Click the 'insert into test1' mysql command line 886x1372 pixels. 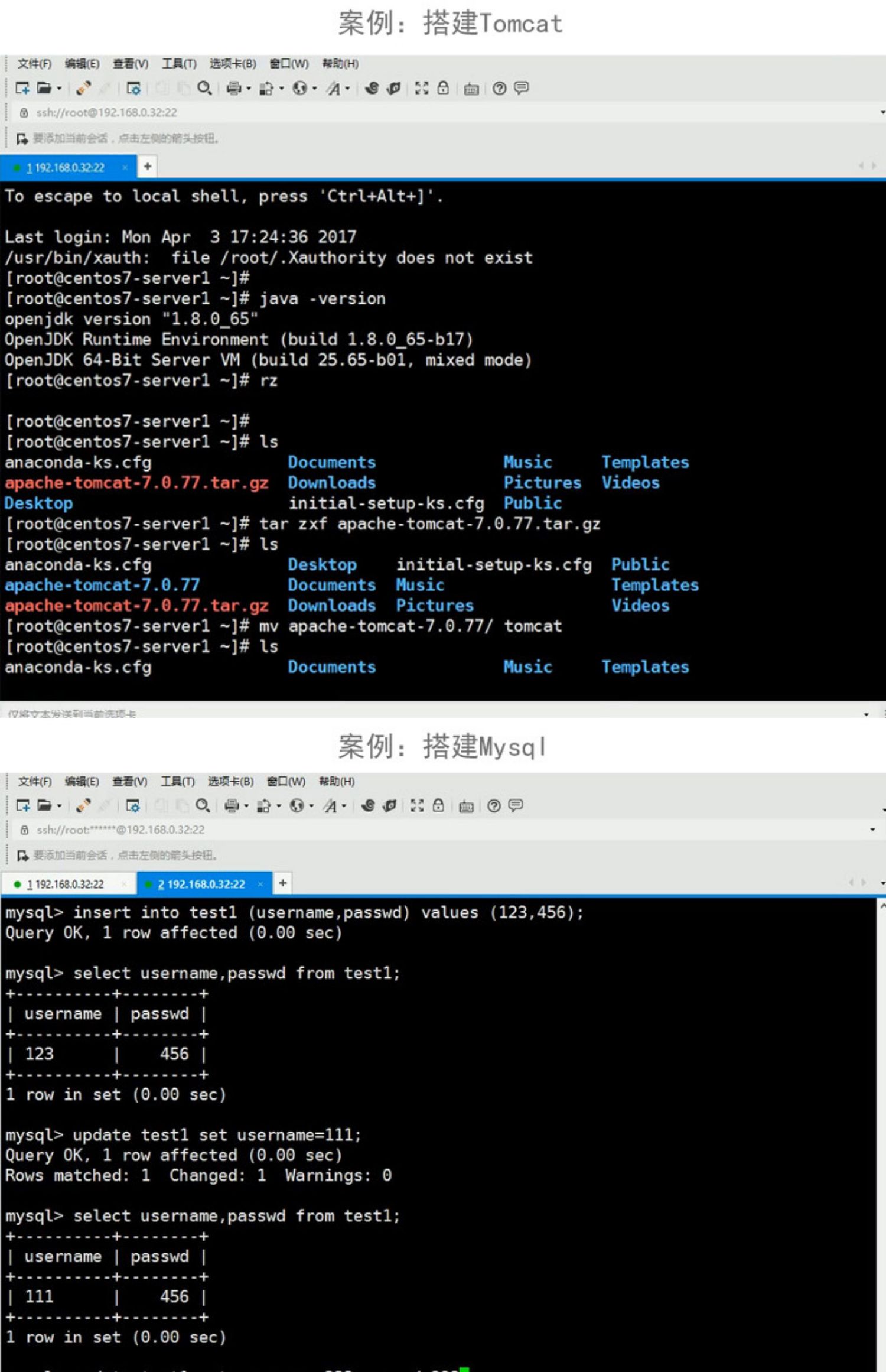294,912
